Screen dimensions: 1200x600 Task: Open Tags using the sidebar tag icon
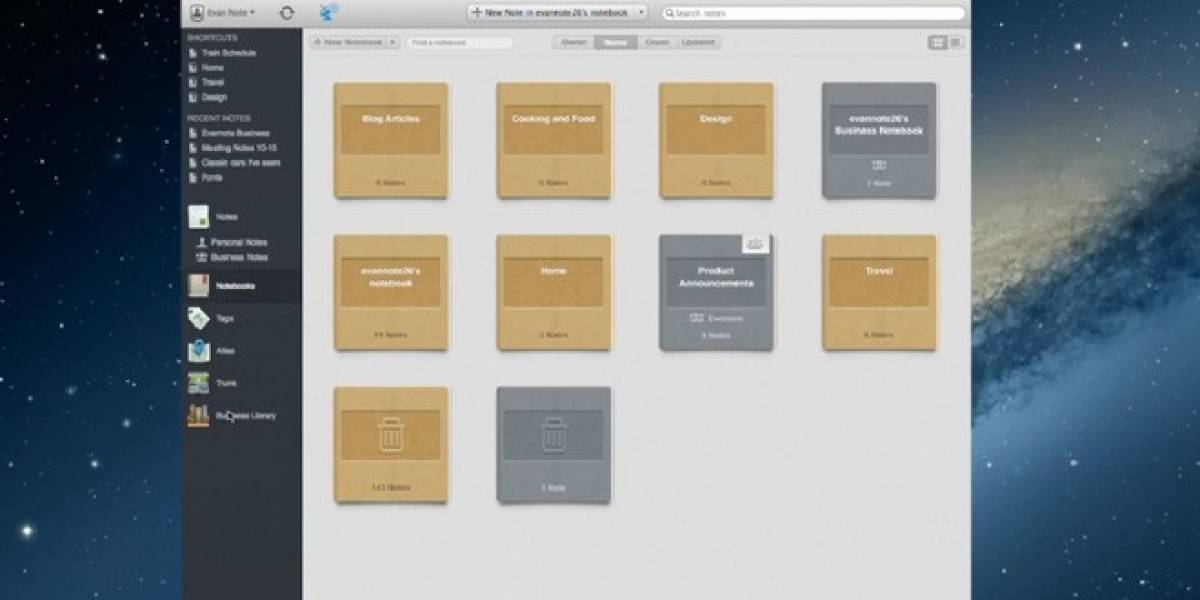click(x=198, y=318)
